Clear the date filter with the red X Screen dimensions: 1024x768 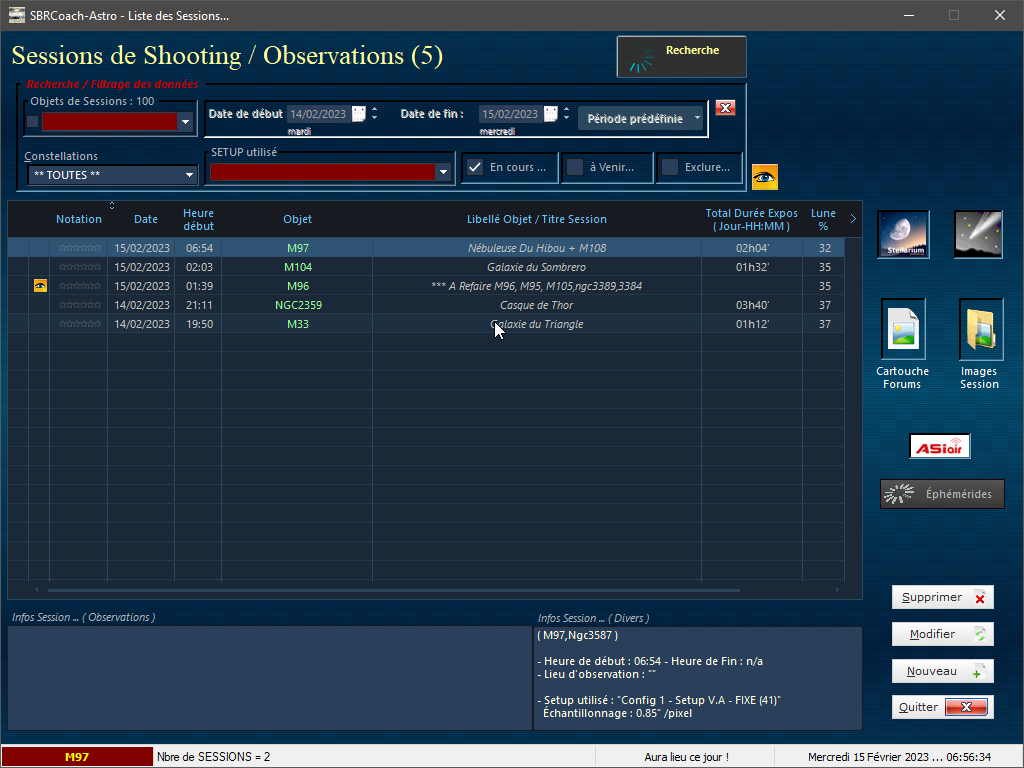click(726, 108)
